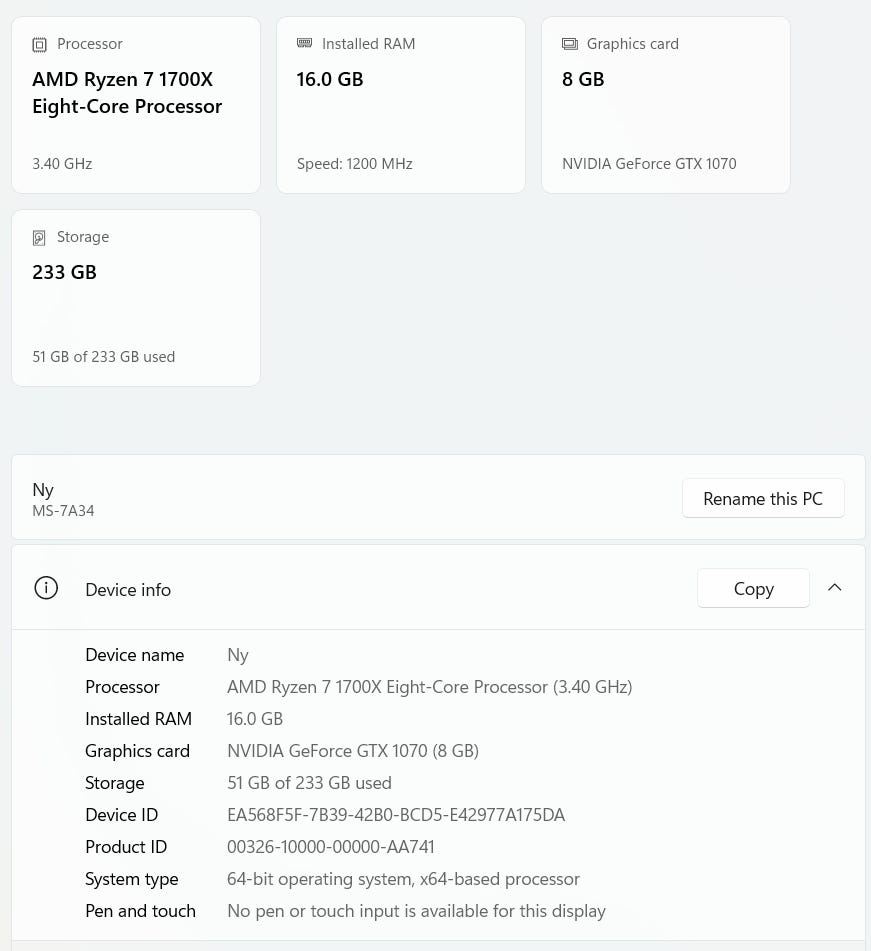Open the Graphics card tile
Image resolution: width=871 pixels, height=951 pixels.
pos(666,105)
